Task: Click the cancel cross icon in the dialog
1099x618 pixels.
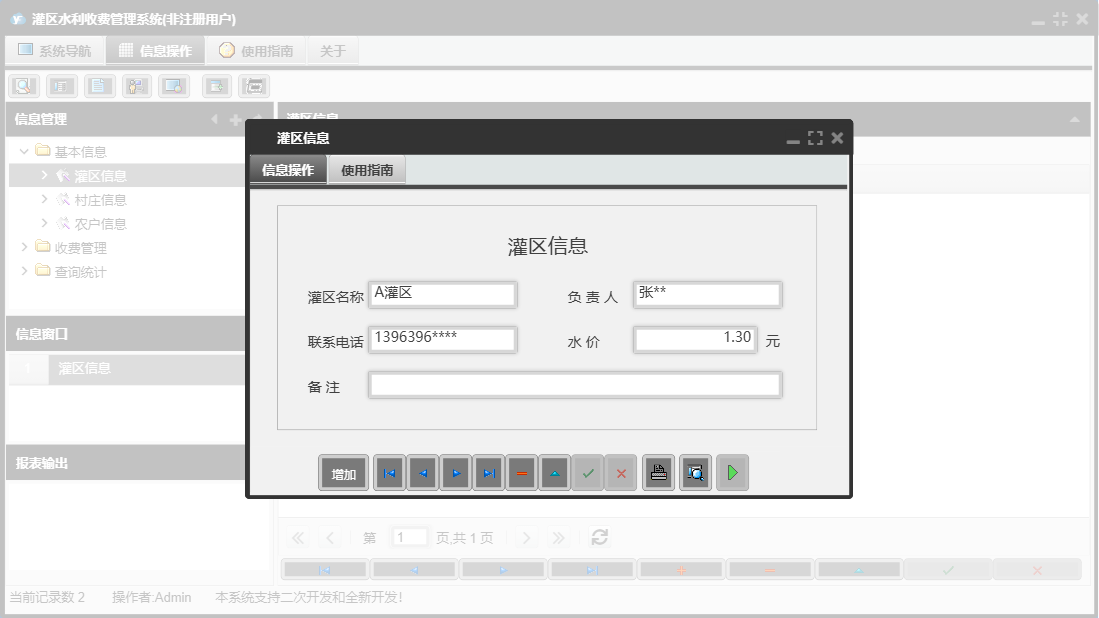Action: [621, 472]
